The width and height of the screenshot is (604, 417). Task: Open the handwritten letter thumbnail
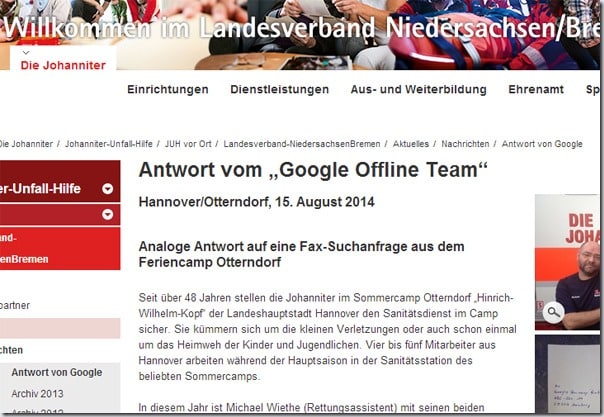[x=567, y=374]
